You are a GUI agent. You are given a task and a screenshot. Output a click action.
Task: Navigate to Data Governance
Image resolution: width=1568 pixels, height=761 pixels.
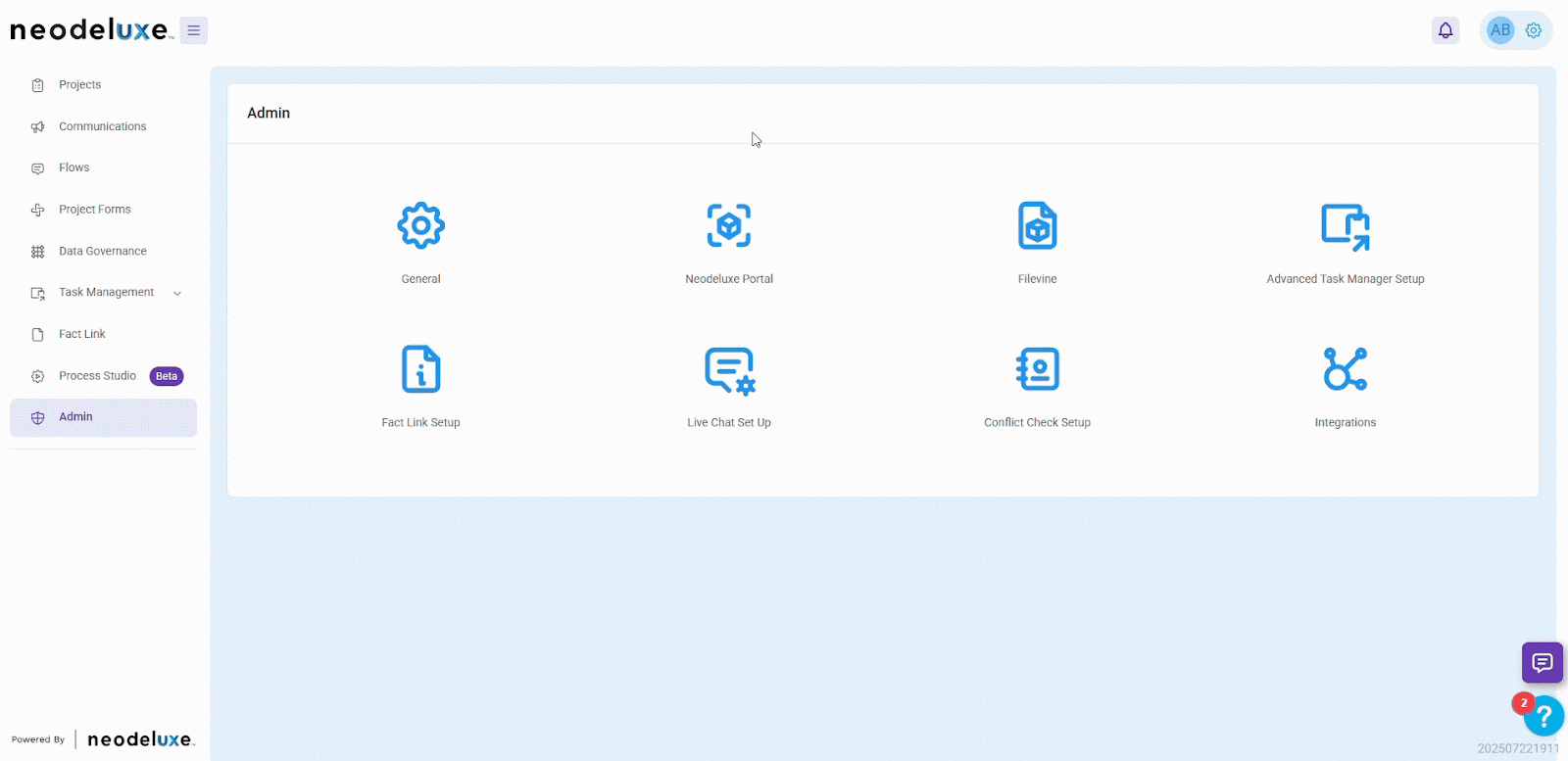(103, 252)
